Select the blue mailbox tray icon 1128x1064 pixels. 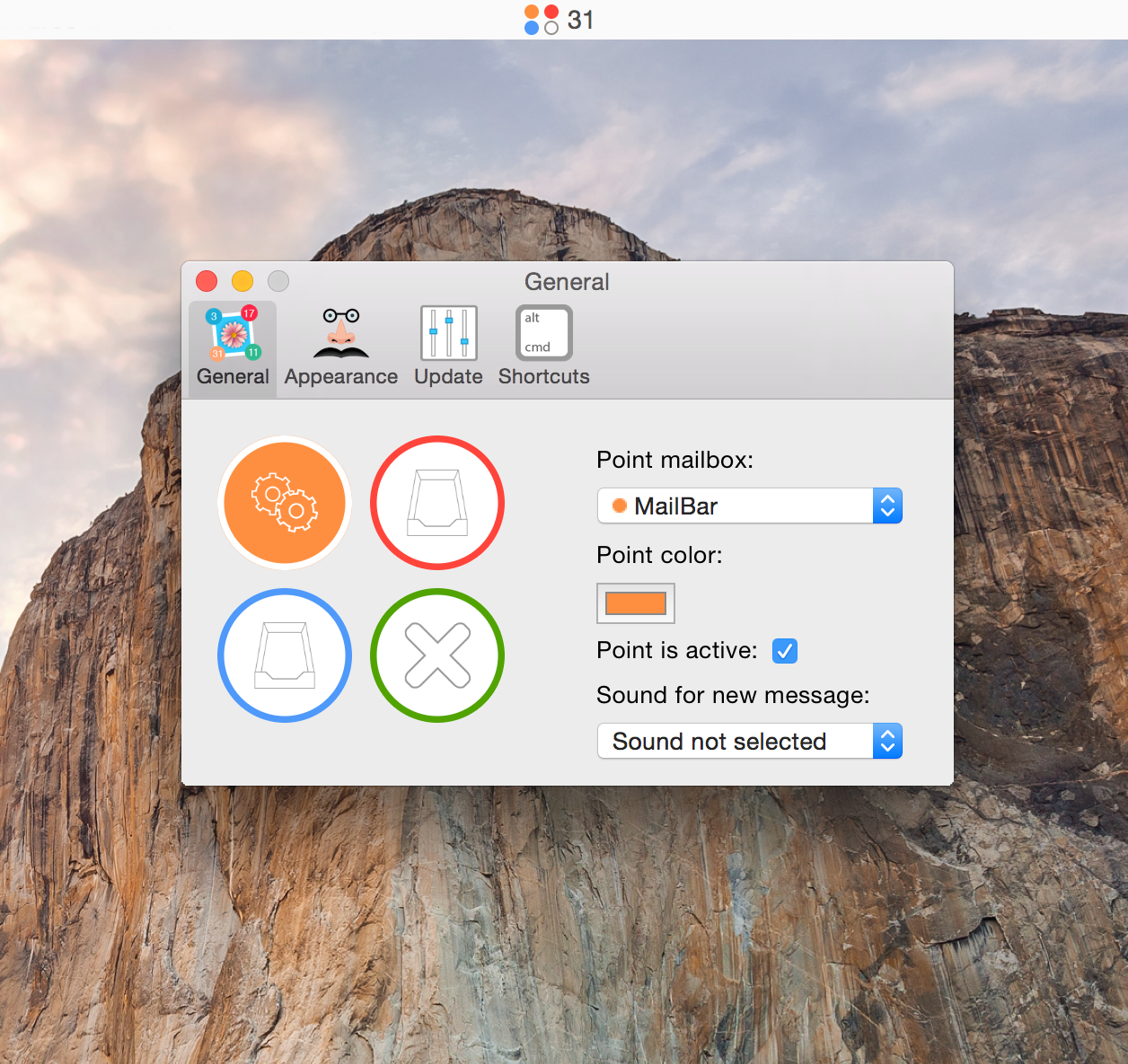[284, 655]
